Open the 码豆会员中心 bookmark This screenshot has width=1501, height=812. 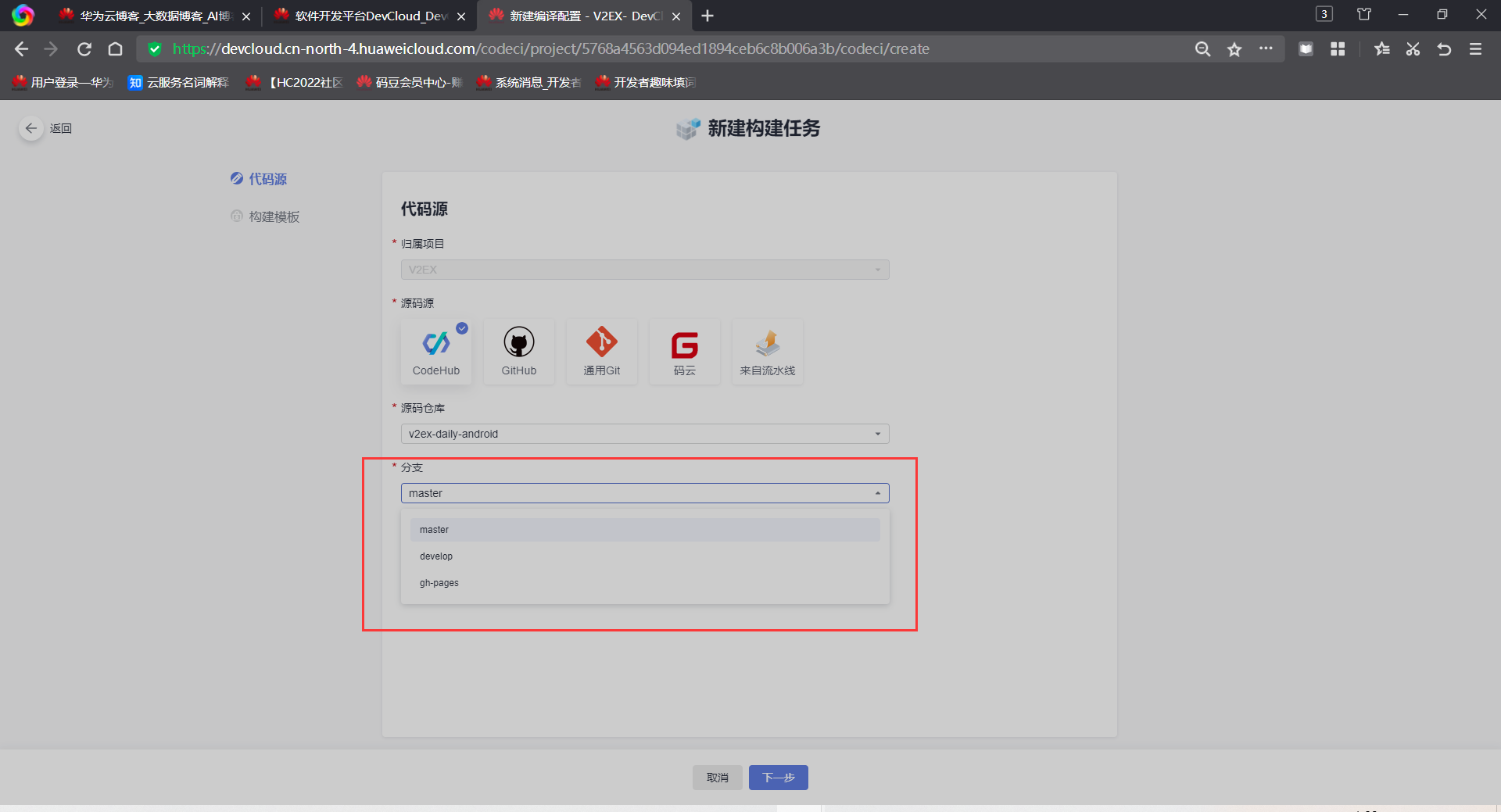(x=410, y=82)
